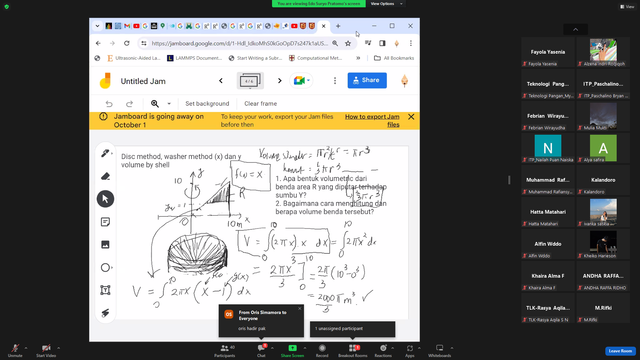This screenshot has height=360, width=640.
Task: Redo the action in Jamboard
Action: [x=129, y=104]
